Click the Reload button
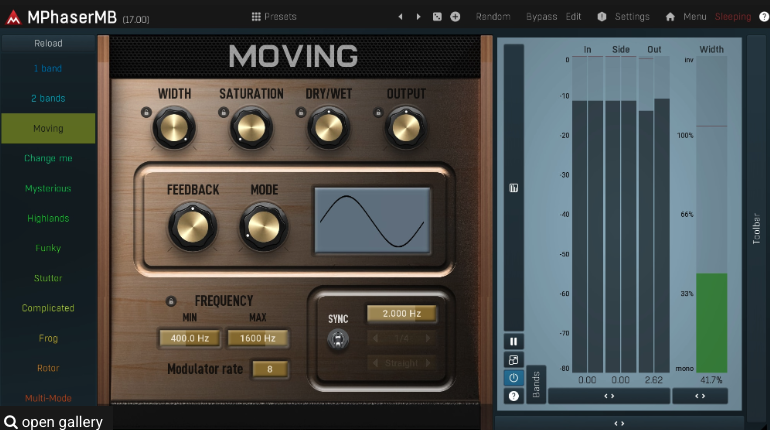 coord(48,44)
